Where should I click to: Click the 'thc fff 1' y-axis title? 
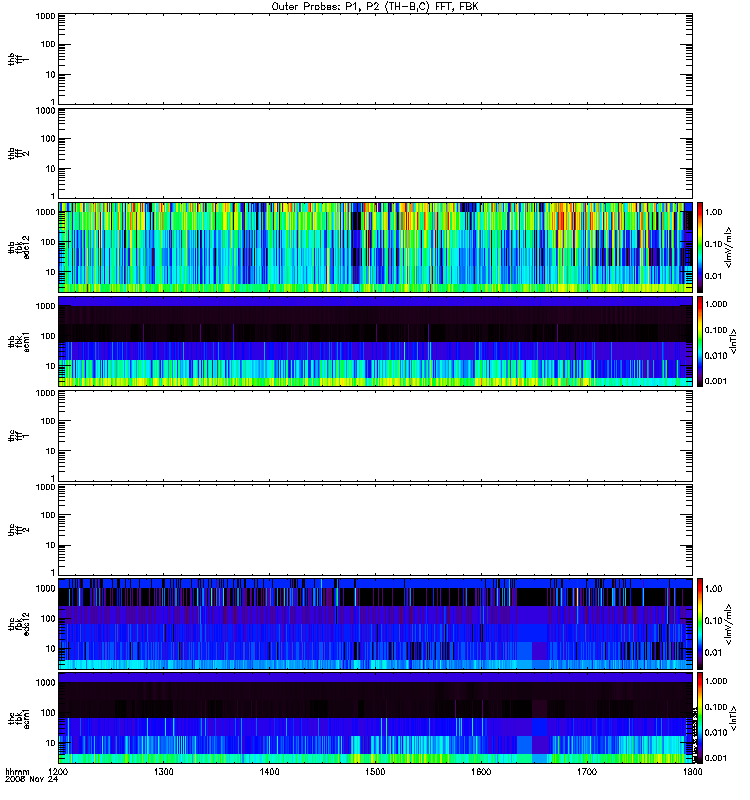tap(18, 436)
